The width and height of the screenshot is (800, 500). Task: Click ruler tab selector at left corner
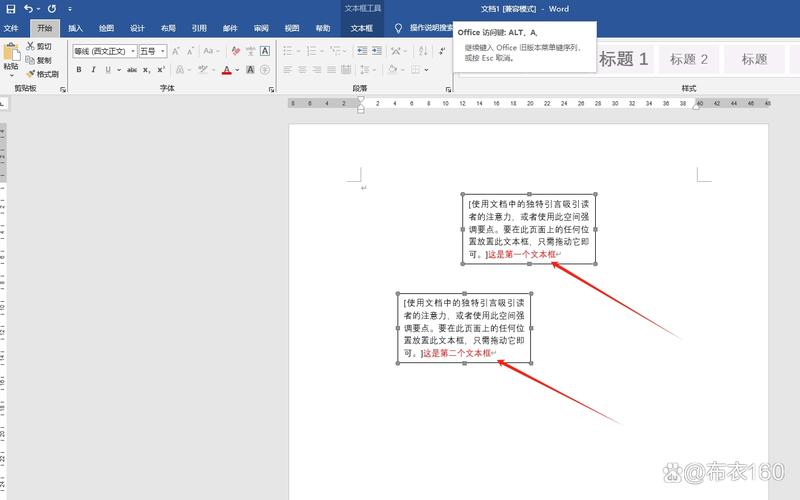click(x=3, y=103)
